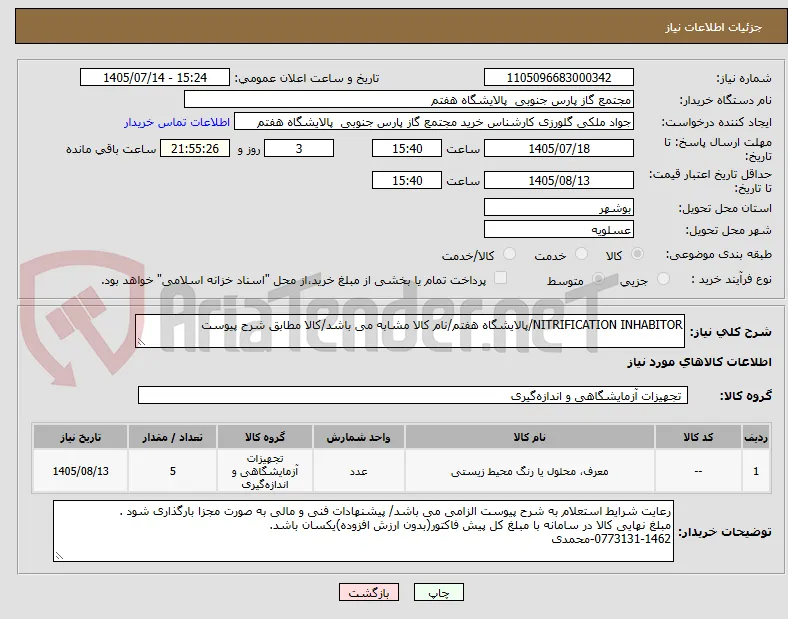The width and height of the screenshot is (788, 619).
Task: Click the resize handle of buyer notes
Action: pos(59,556)
